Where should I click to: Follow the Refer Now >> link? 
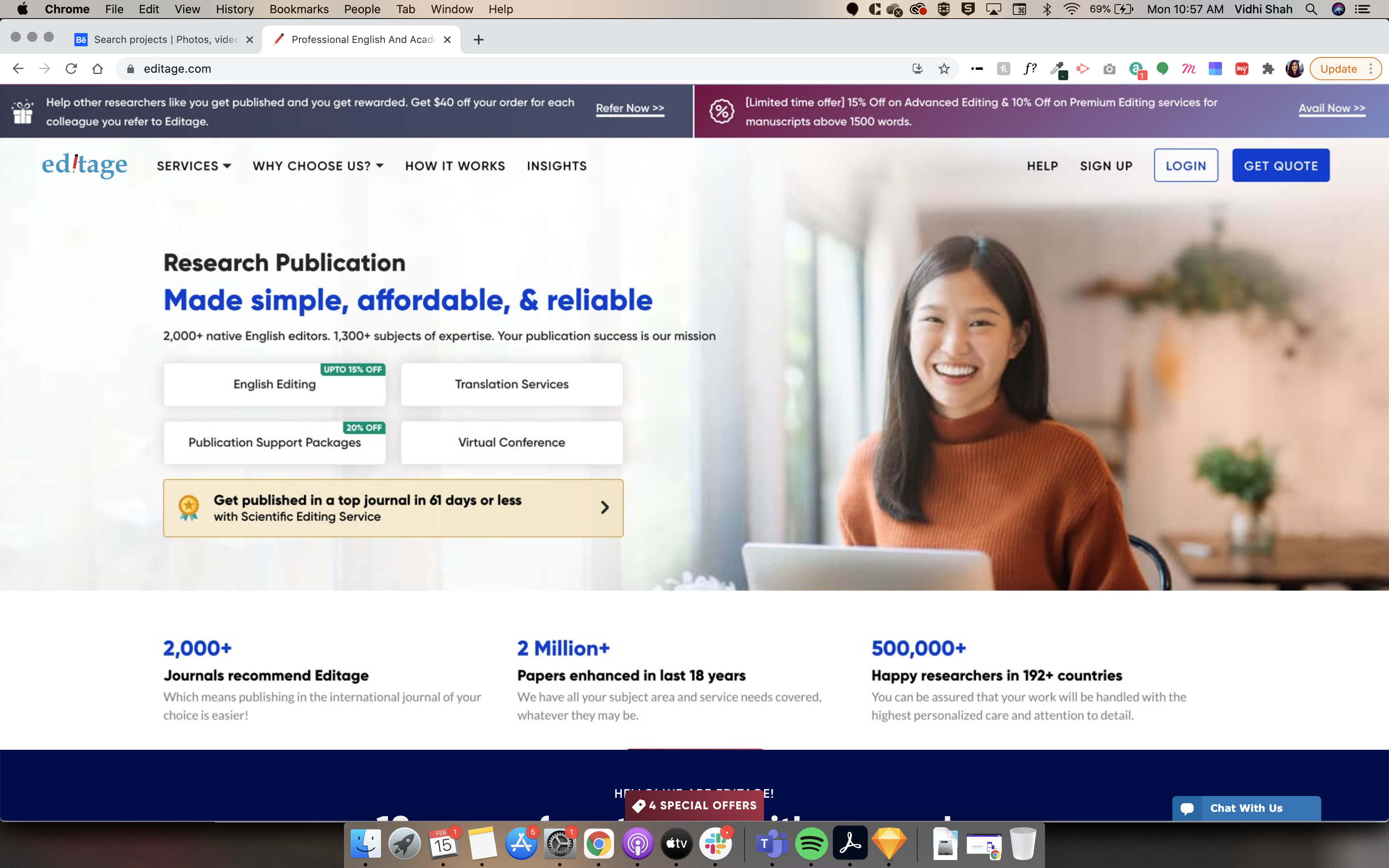pyautogui.click(x=630, y=108)
